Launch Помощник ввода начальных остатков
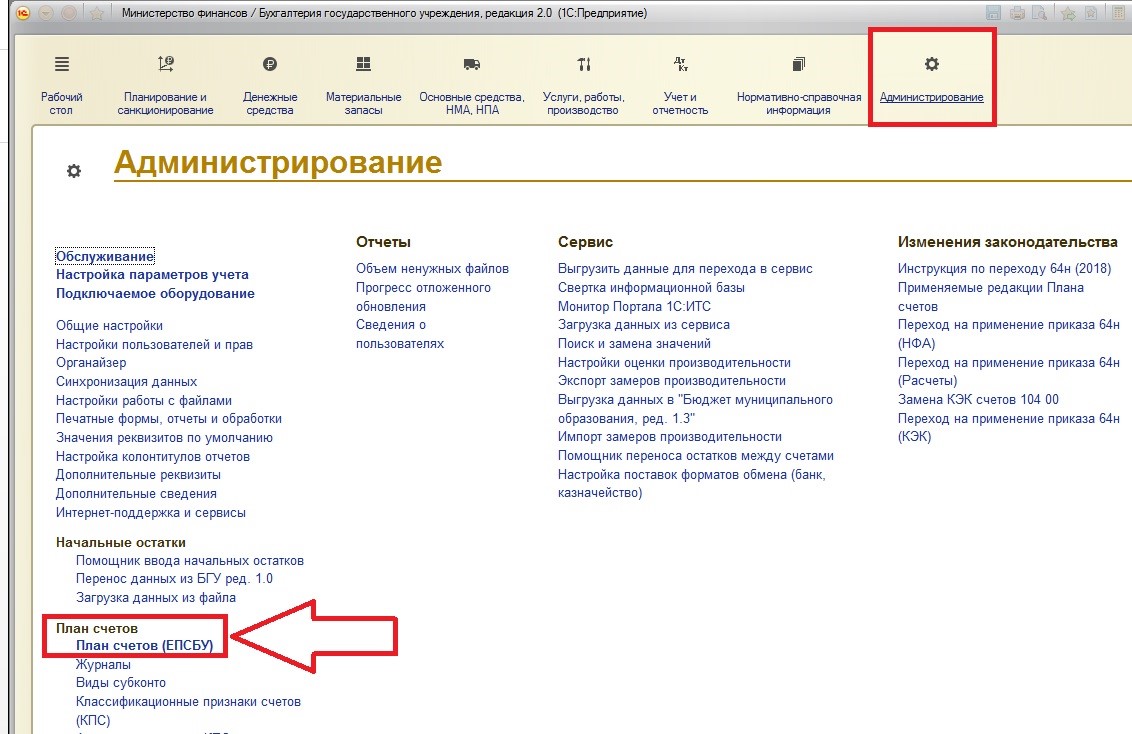 pos(190,561)
